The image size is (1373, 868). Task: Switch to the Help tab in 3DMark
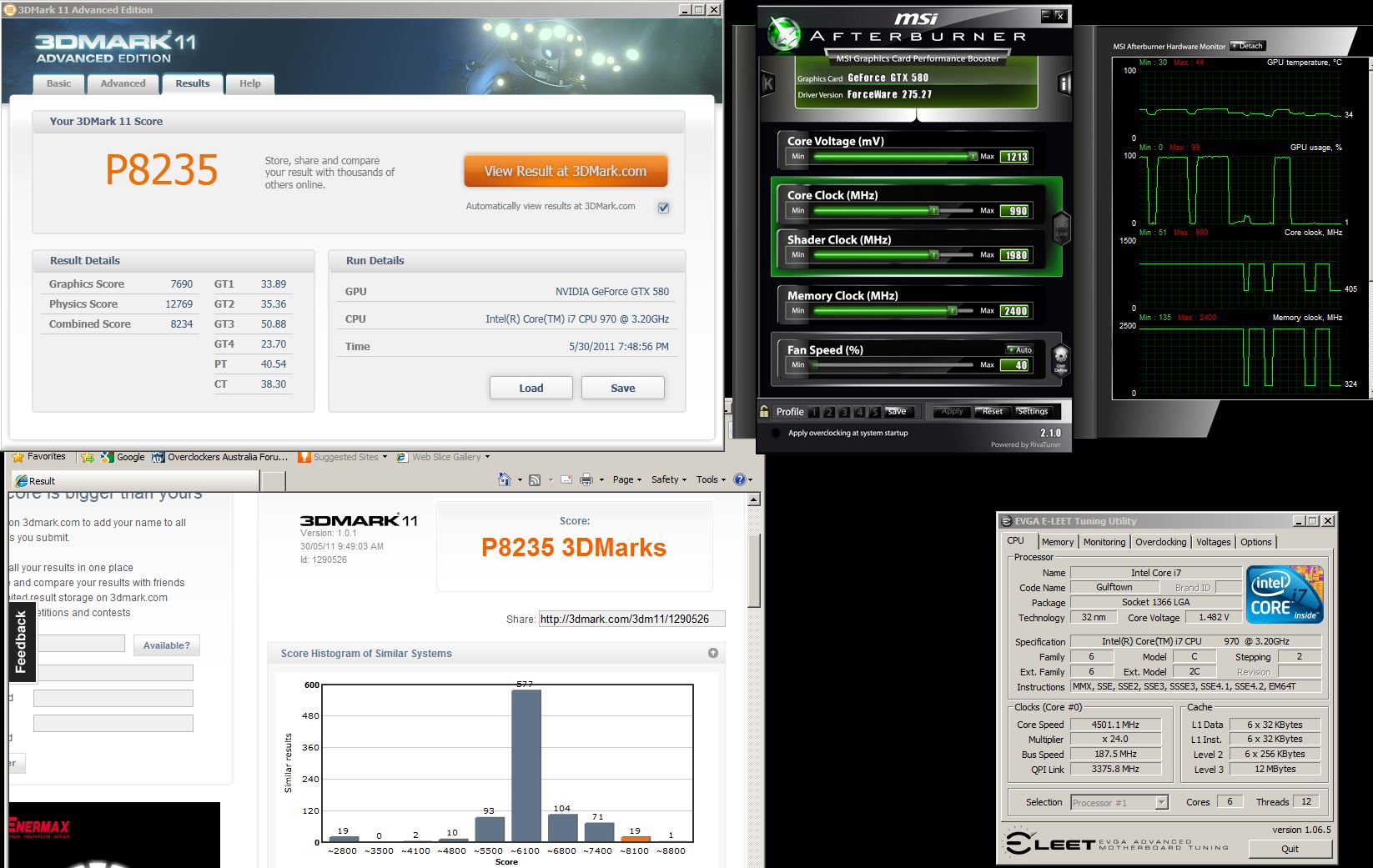click(250, 83)
